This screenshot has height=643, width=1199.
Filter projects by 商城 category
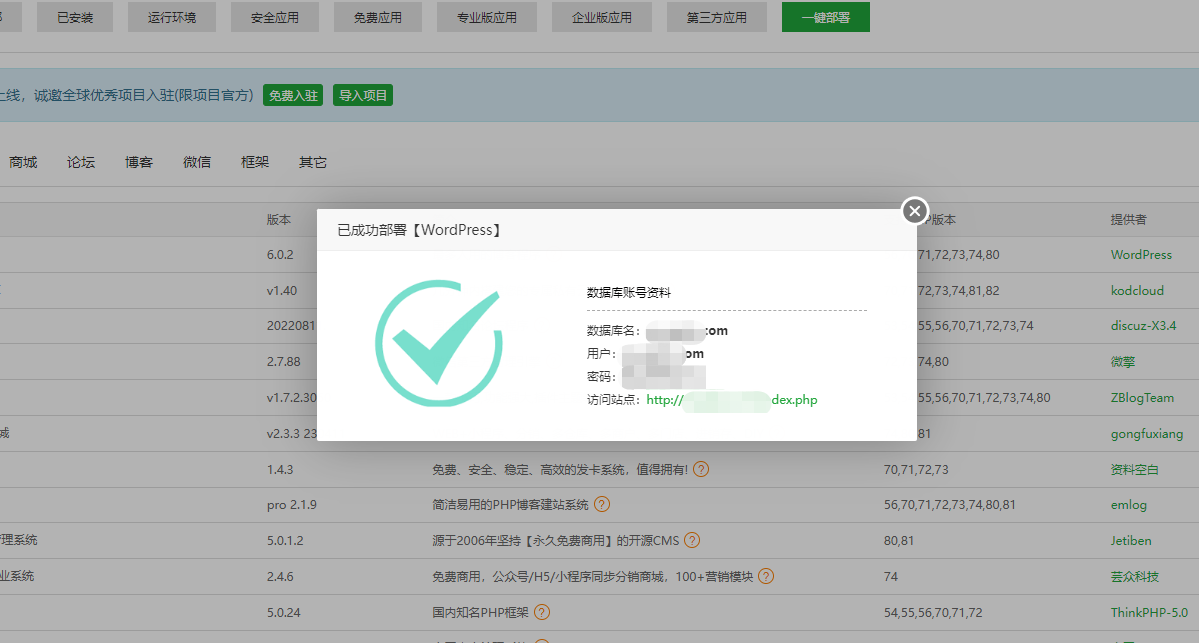pos(23,162)
